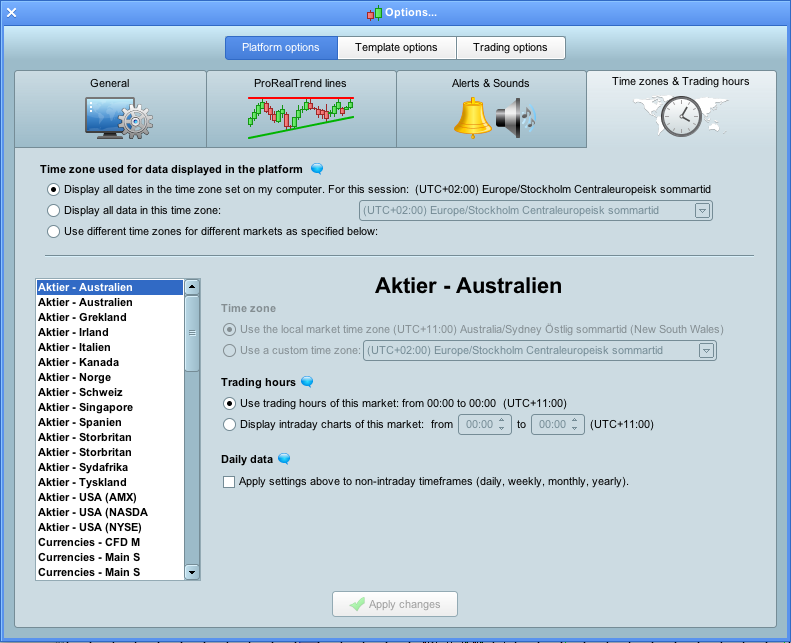This screenshot has height=643, width=791.
Task: Open help bubble next to Trading hours
Action: click(307, 382)
